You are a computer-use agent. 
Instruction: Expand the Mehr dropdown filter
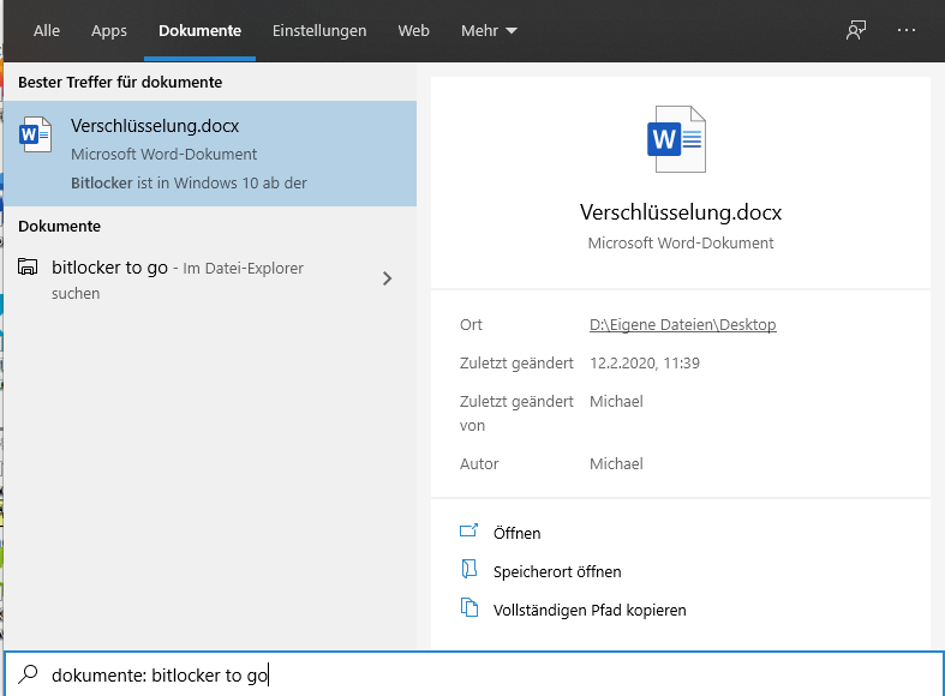(489, 31)
